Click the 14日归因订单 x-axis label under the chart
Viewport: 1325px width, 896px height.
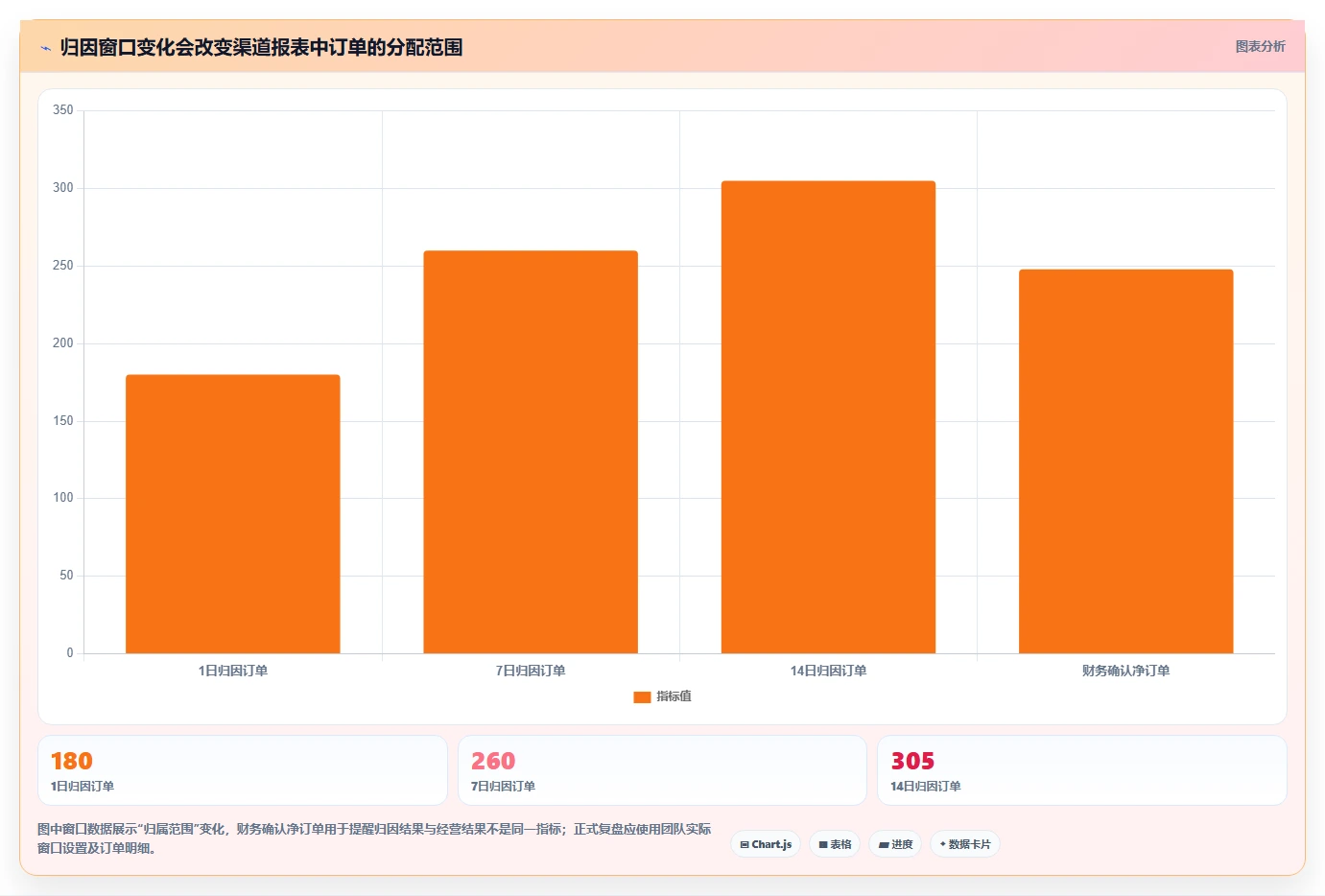(828, 671)
